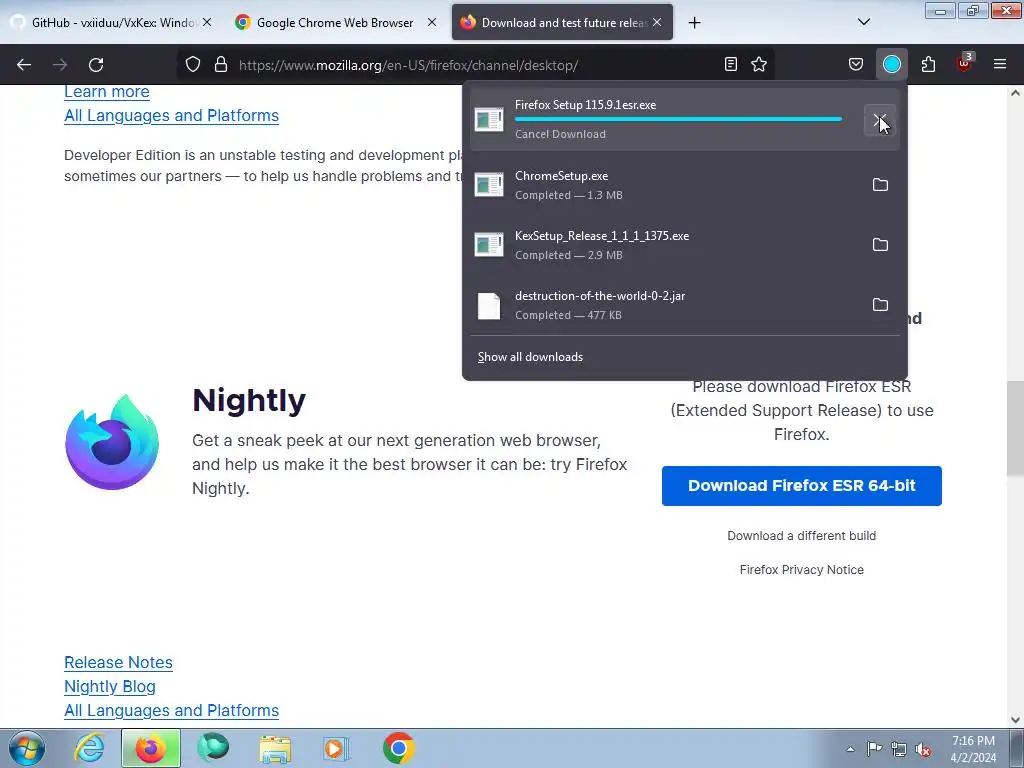This screenshot has width=1024, height=768.
Task: Launch Google Chrome from taskbar
Action: pos(398,748)
